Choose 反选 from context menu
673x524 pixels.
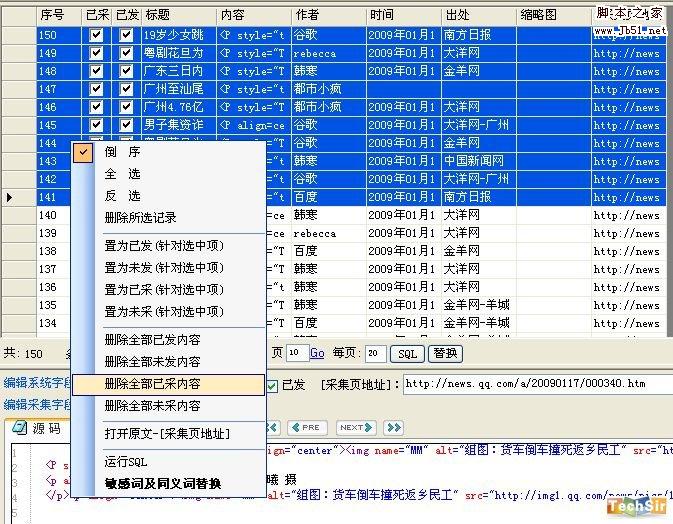click(168, 196)
